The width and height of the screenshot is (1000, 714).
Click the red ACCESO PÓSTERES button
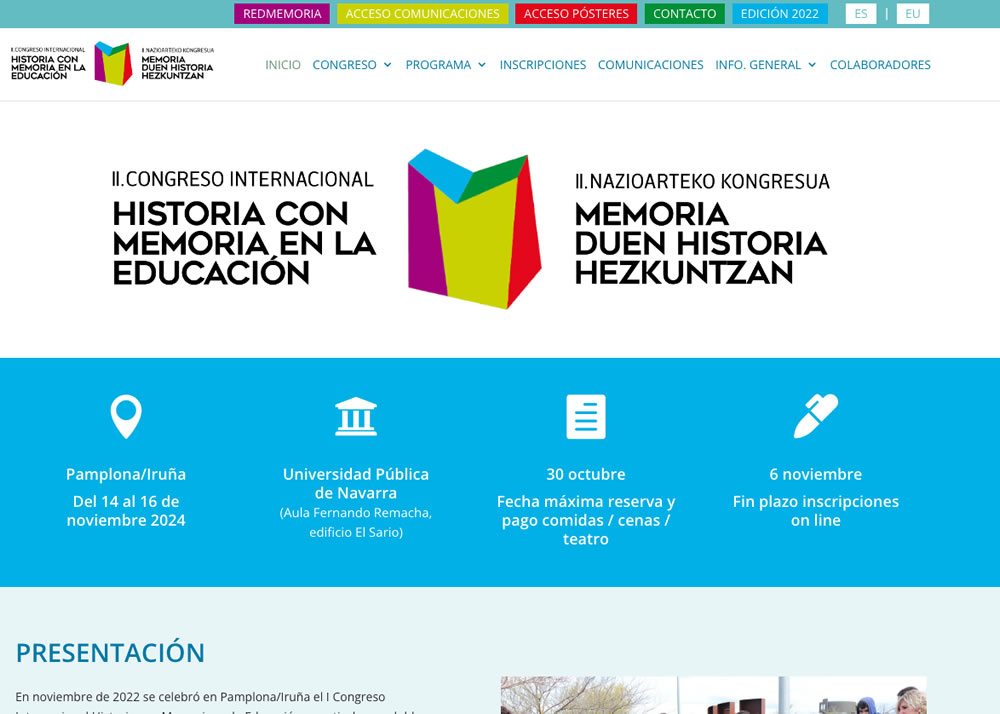pyautogui.click(x=576, y=14)
